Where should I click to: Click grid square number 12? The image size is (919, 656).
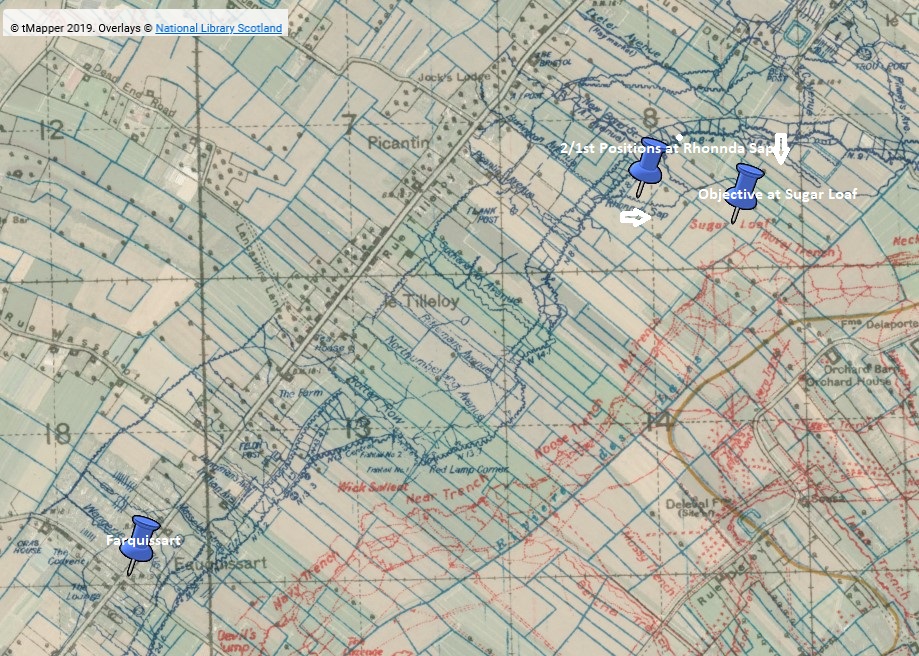point(52,130)
